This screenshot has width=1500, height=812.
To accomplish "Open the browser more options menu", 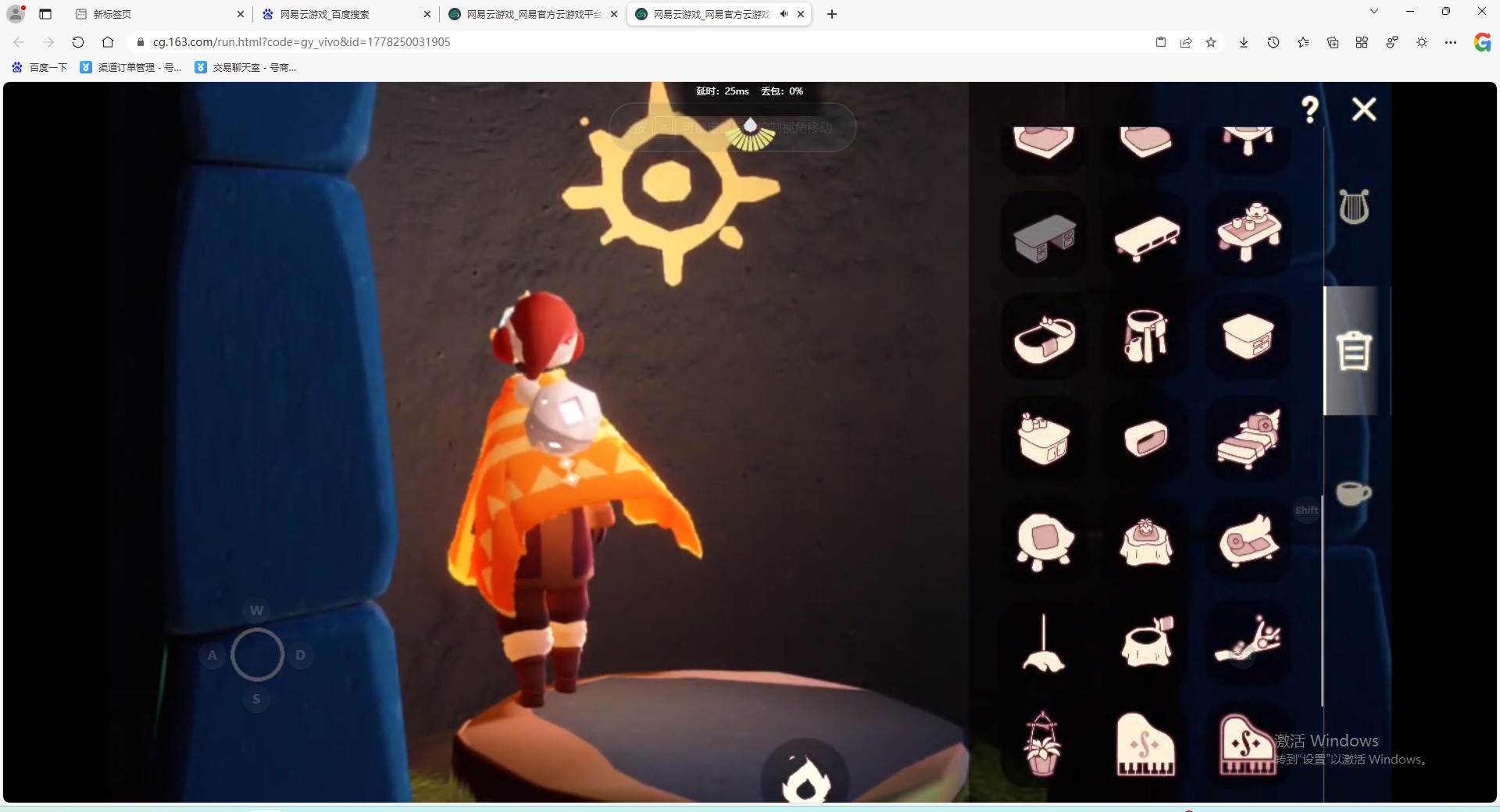I will coord(1451,42).
